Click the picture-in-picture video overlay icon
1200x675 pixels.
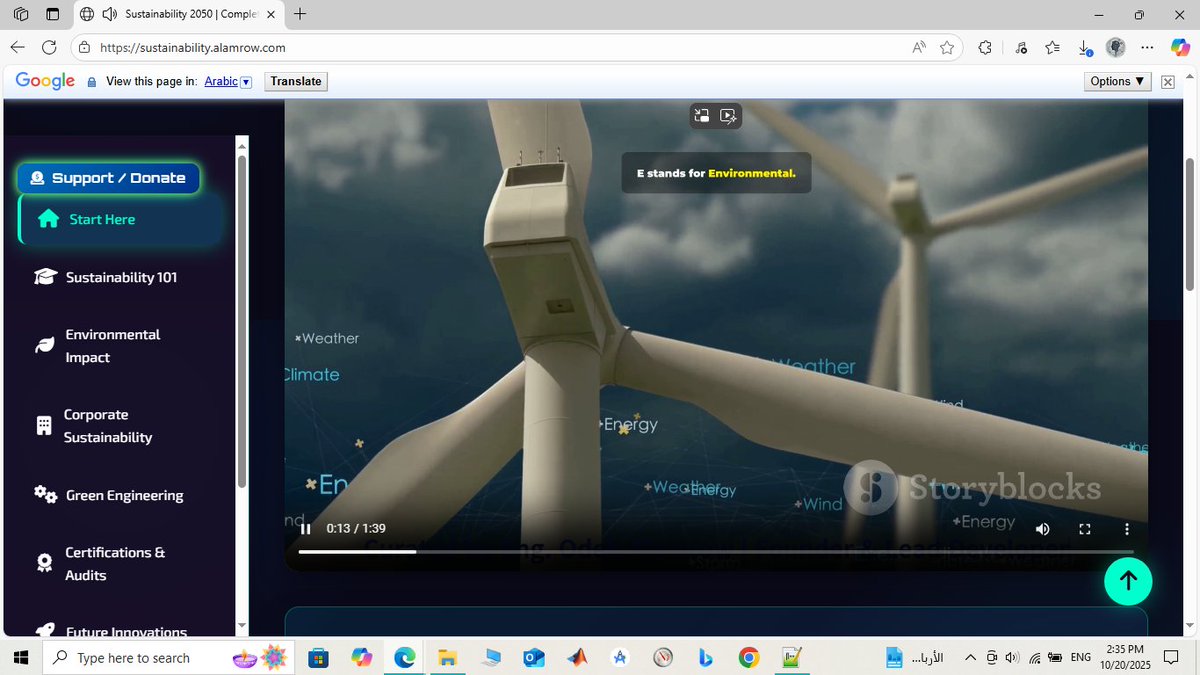(x=702, y=116)
